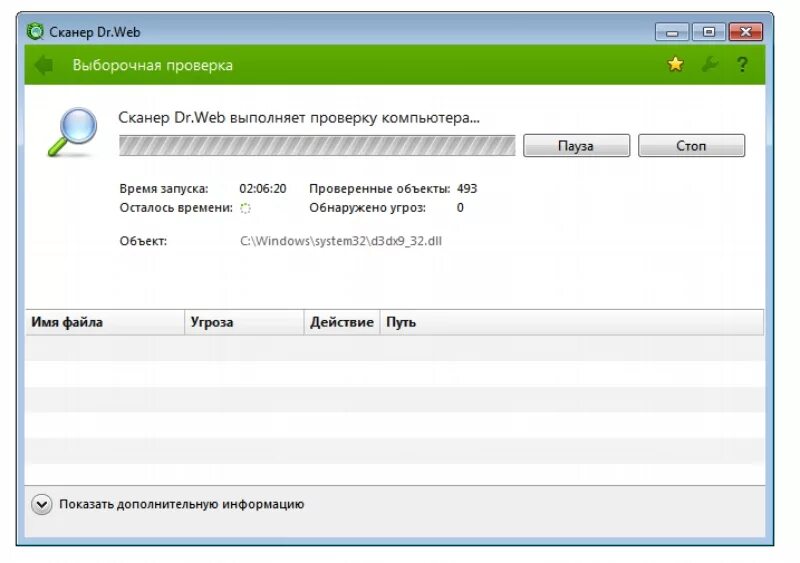This screenshot has height=563, width=800.
Task: Click the scanned object path d3dx9_32.dll
Action: (x=341, y=241)
